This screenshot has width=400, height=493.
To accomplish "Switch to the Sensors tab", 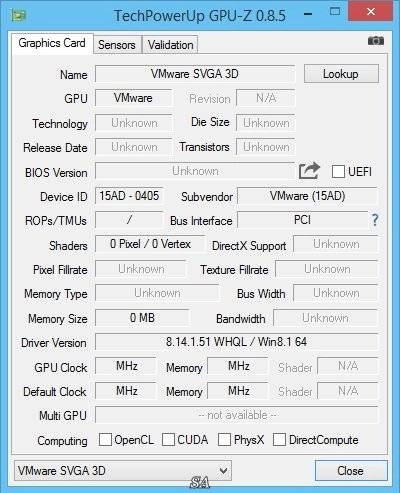I will coord(117,45).
